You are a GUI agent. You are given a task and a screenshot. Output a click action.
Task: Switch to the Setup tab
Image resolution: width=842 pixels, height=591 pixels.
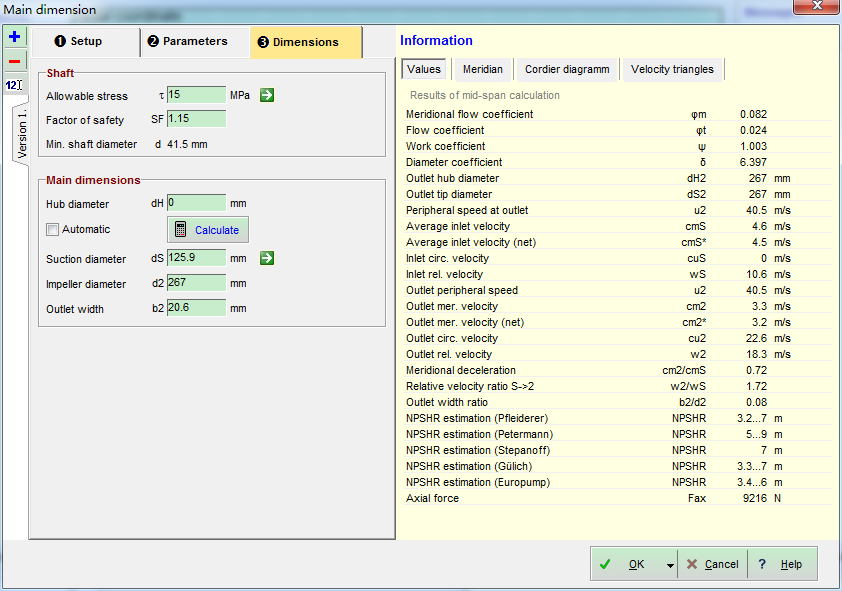pos(86,42)
